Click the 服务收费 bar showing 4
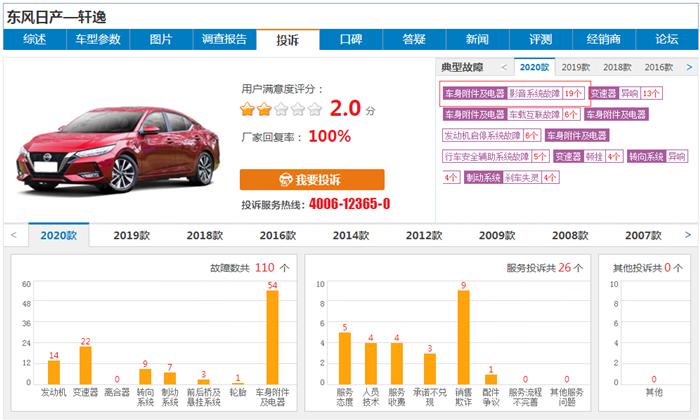This screenshot has width=700, height=420. tap(396, 363)
